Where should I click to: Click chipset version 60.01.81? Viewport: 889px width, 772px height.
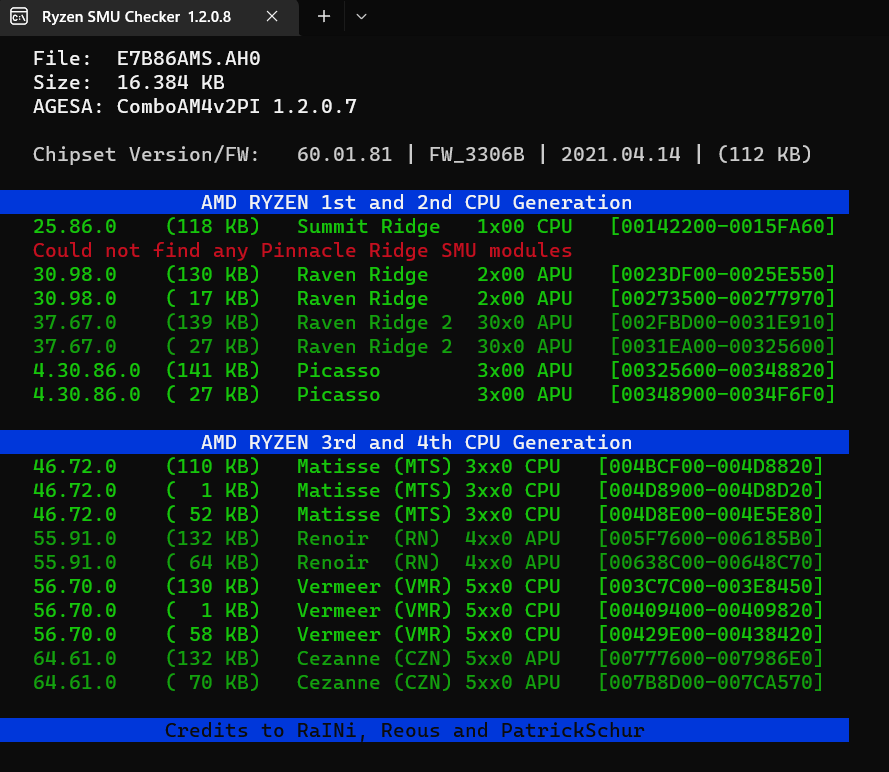click(x=344, y=154)
